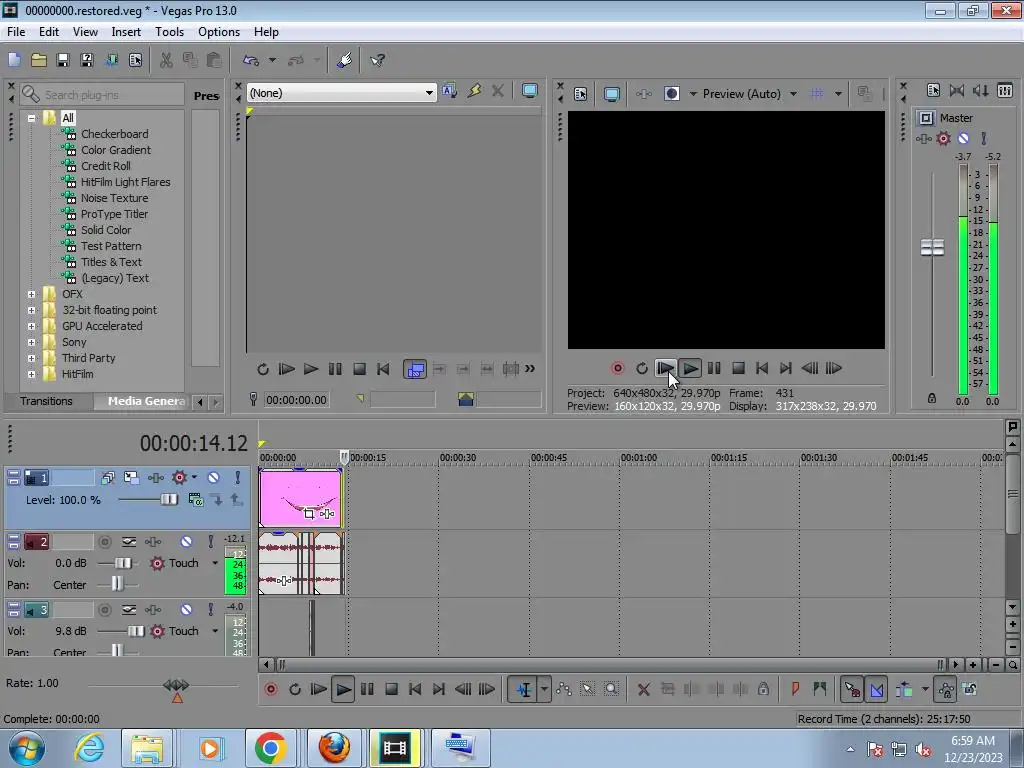The width and height of the screenshot is (1024, 768).
Task: Open the Touch automation dropdown on track 2
Action: click(215, 563)
